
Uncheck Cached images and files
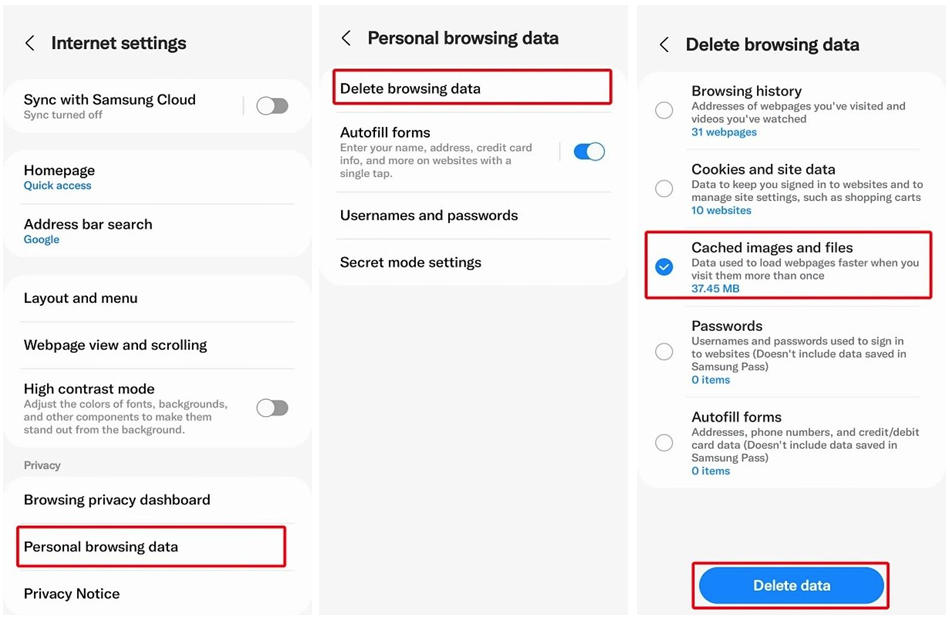664,267
